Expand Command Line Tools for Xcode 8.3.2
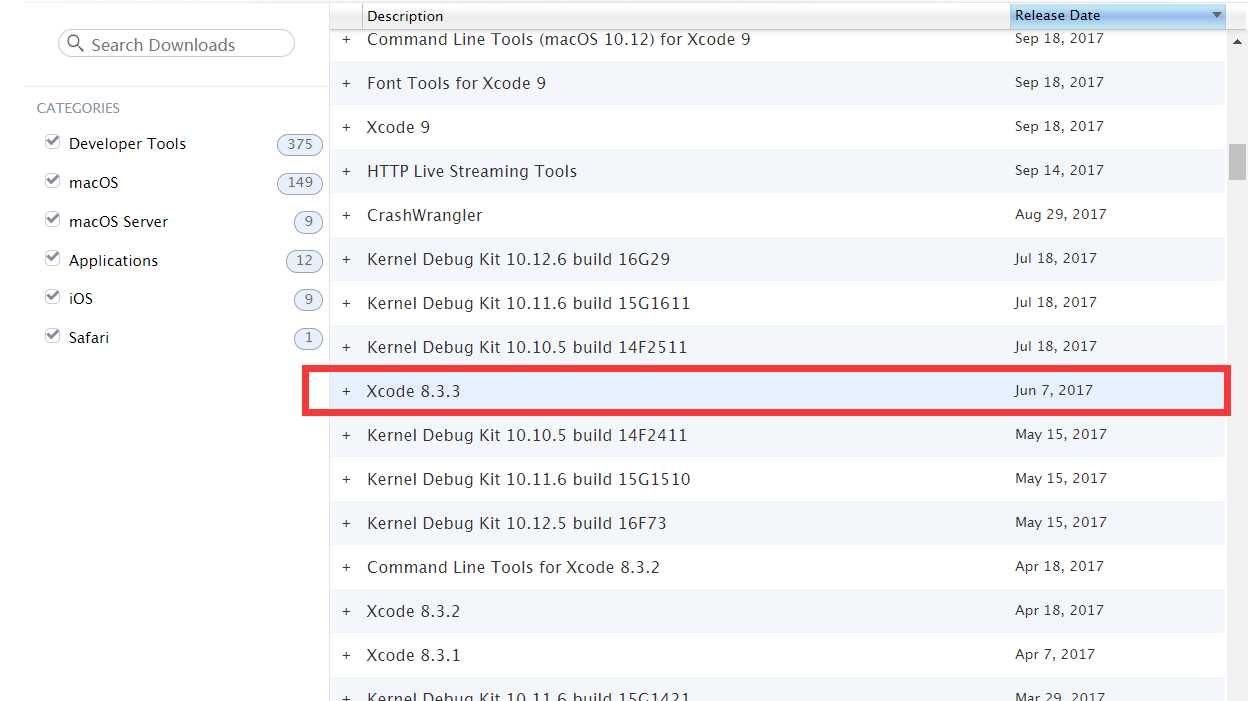The width and height of the screenshot is (1248, 701). pos(346,567)
